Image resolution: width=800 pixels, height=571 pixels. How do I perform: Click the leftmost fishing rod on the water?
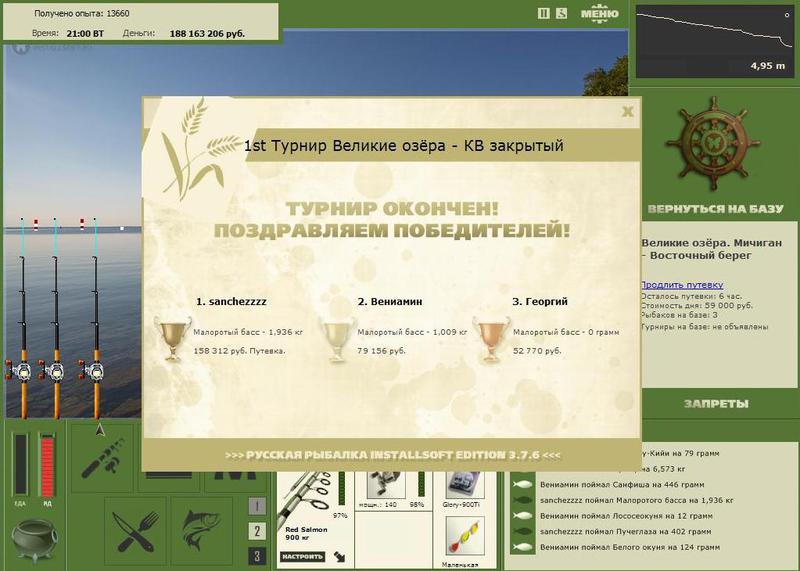click(23, 319)
